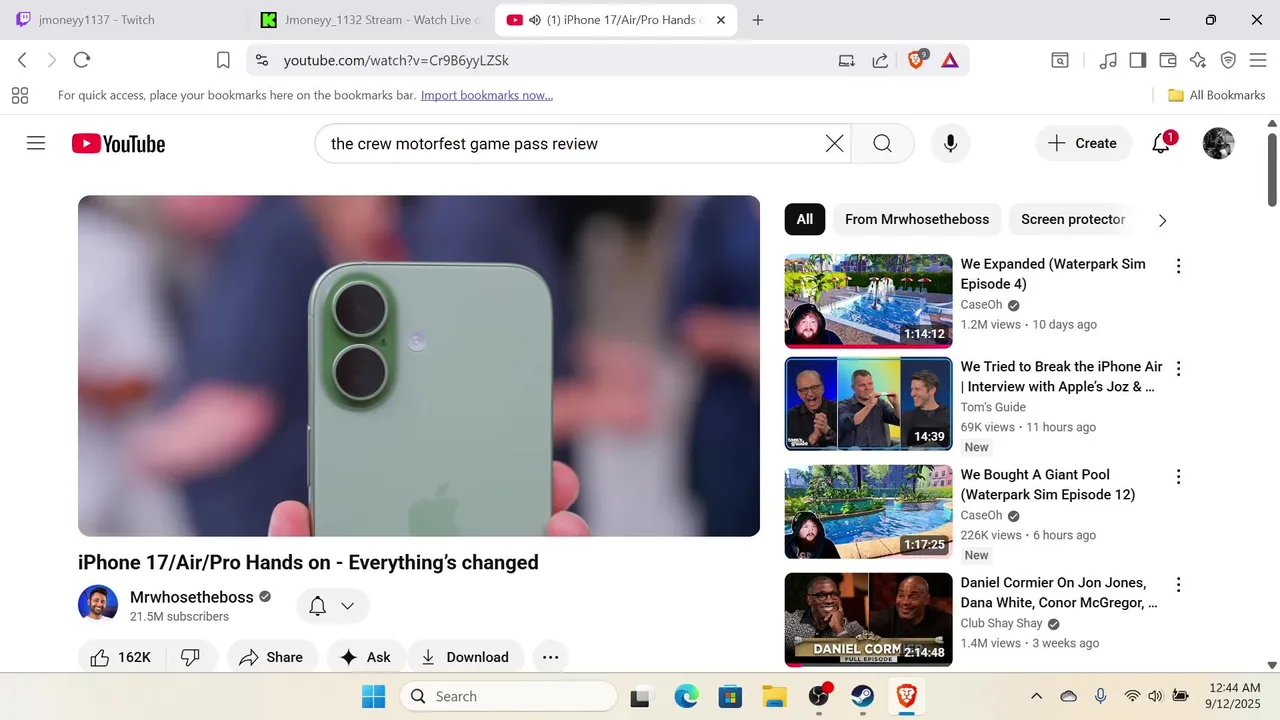Screen dimensions: 1280x720
Task: Open site settings icon in address bar
Action: point(262,60)
